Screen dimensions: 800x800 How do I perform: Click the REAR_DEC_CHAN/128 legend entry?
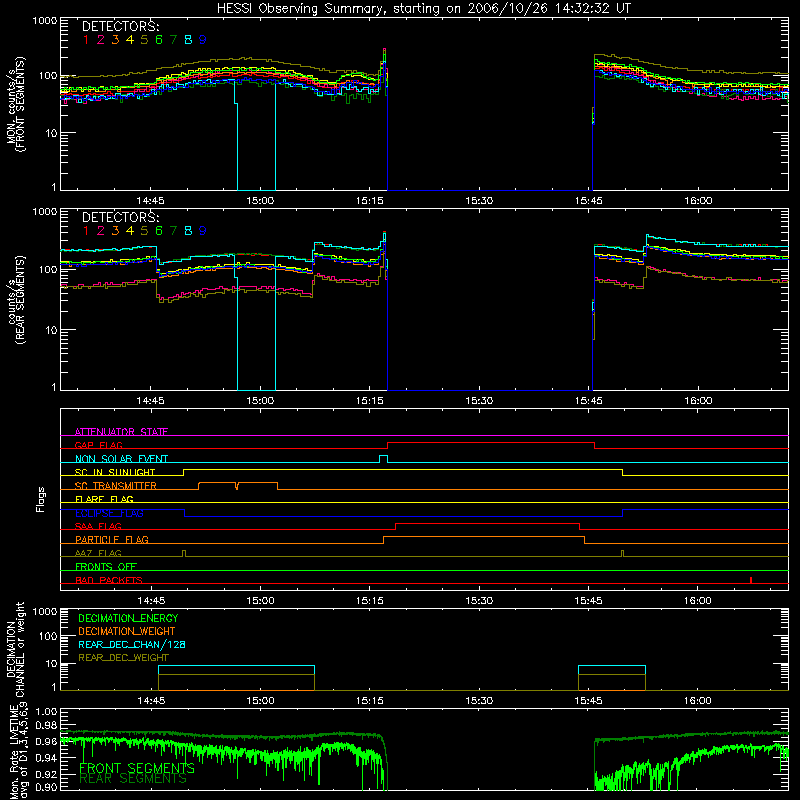point(132,644)
